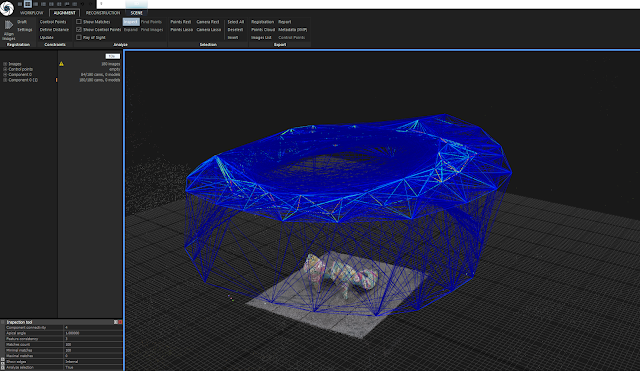Click the Update constraints button

click(x=47, y=37)
